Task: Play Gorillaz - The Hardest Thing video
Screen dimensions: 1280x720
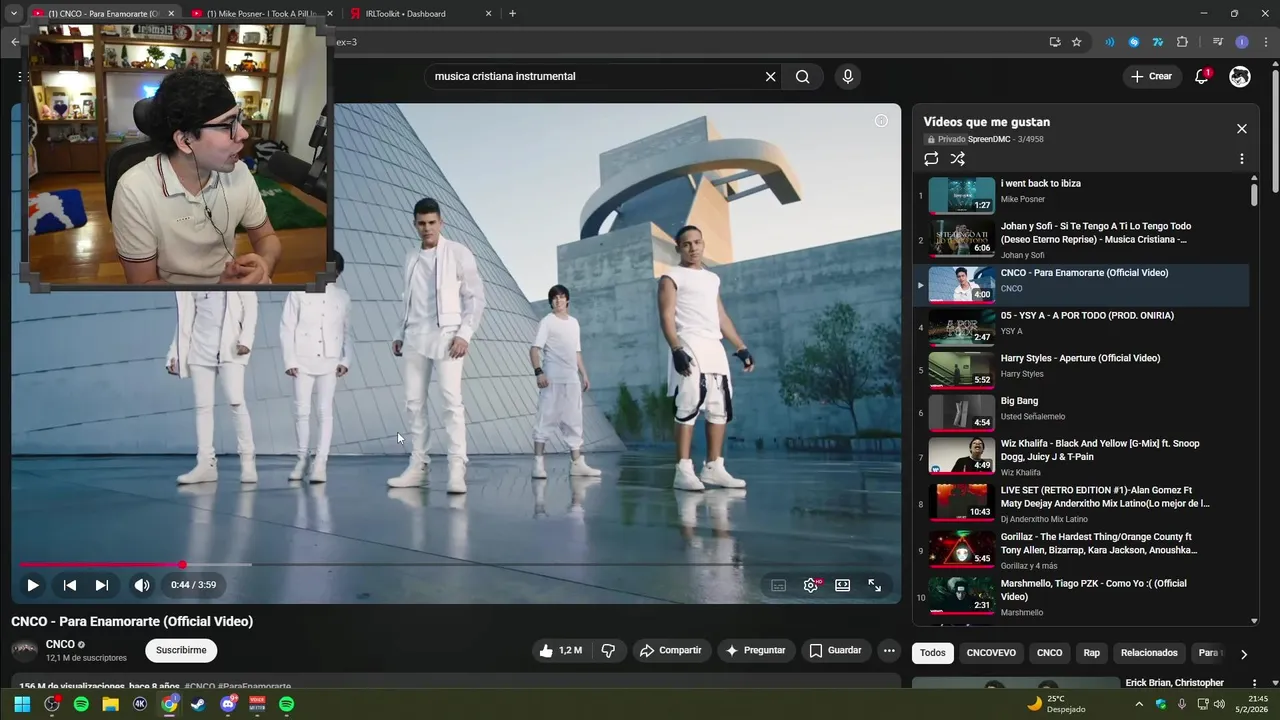Action: coord(1080,550)
